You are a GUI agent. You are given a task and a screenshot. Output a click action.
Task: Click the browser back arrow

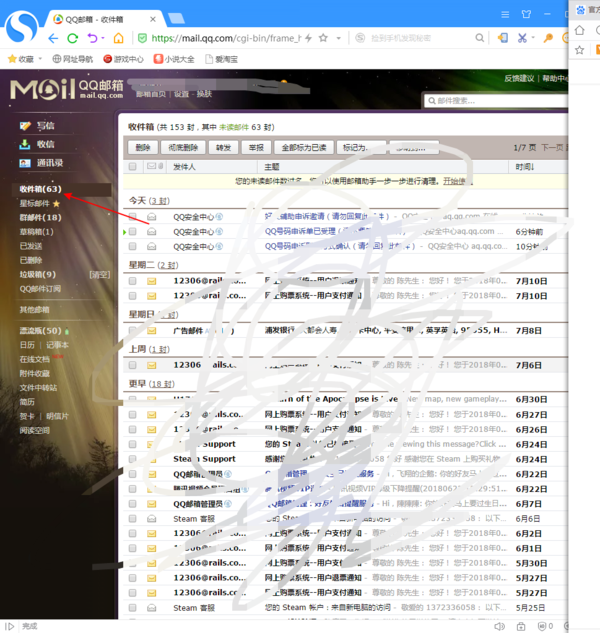pos(53,38)
